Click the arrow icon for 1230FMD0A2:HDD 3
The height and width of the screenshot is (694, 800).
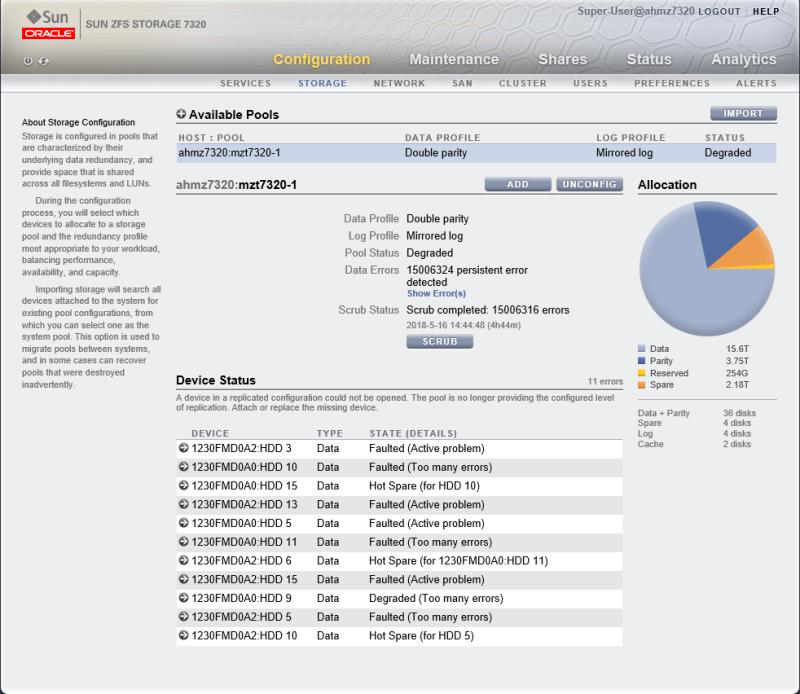[184, 449]
